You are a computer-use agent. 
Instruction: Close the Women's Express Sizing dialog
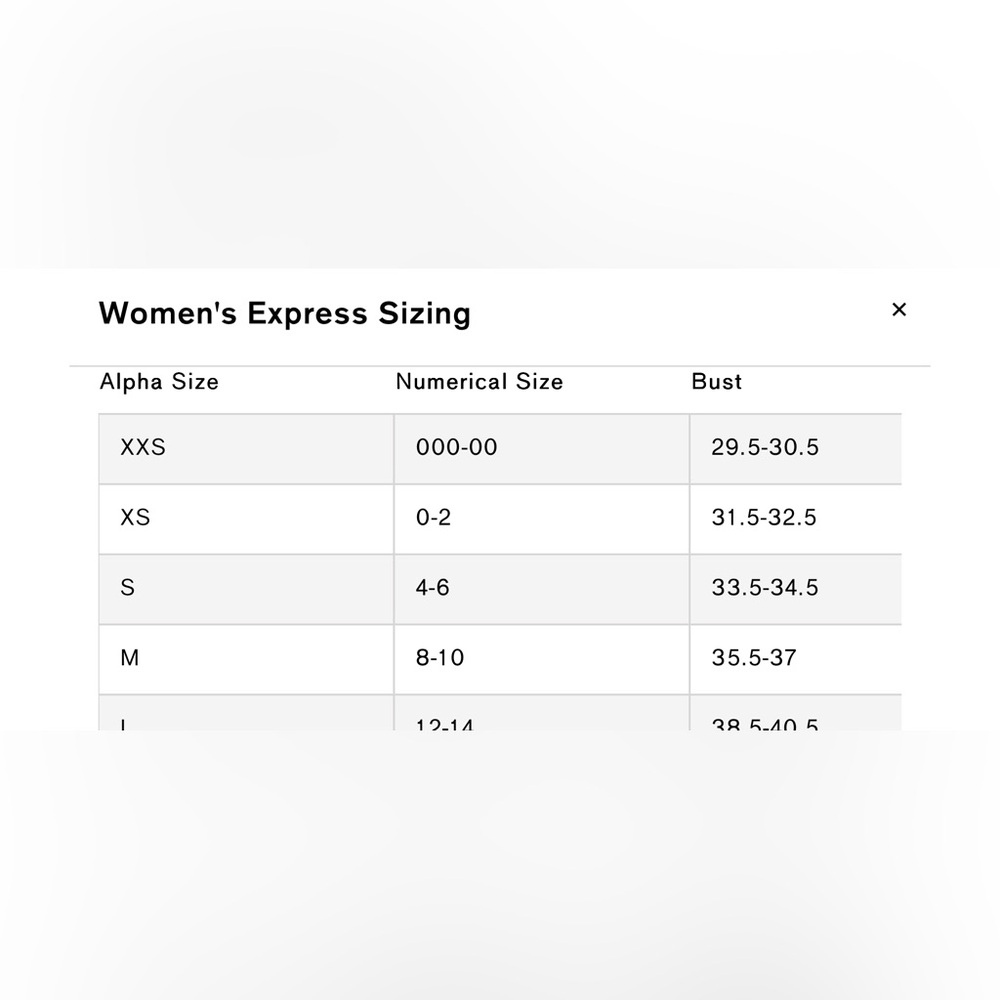pyautogui.click(x=899, y=310)
